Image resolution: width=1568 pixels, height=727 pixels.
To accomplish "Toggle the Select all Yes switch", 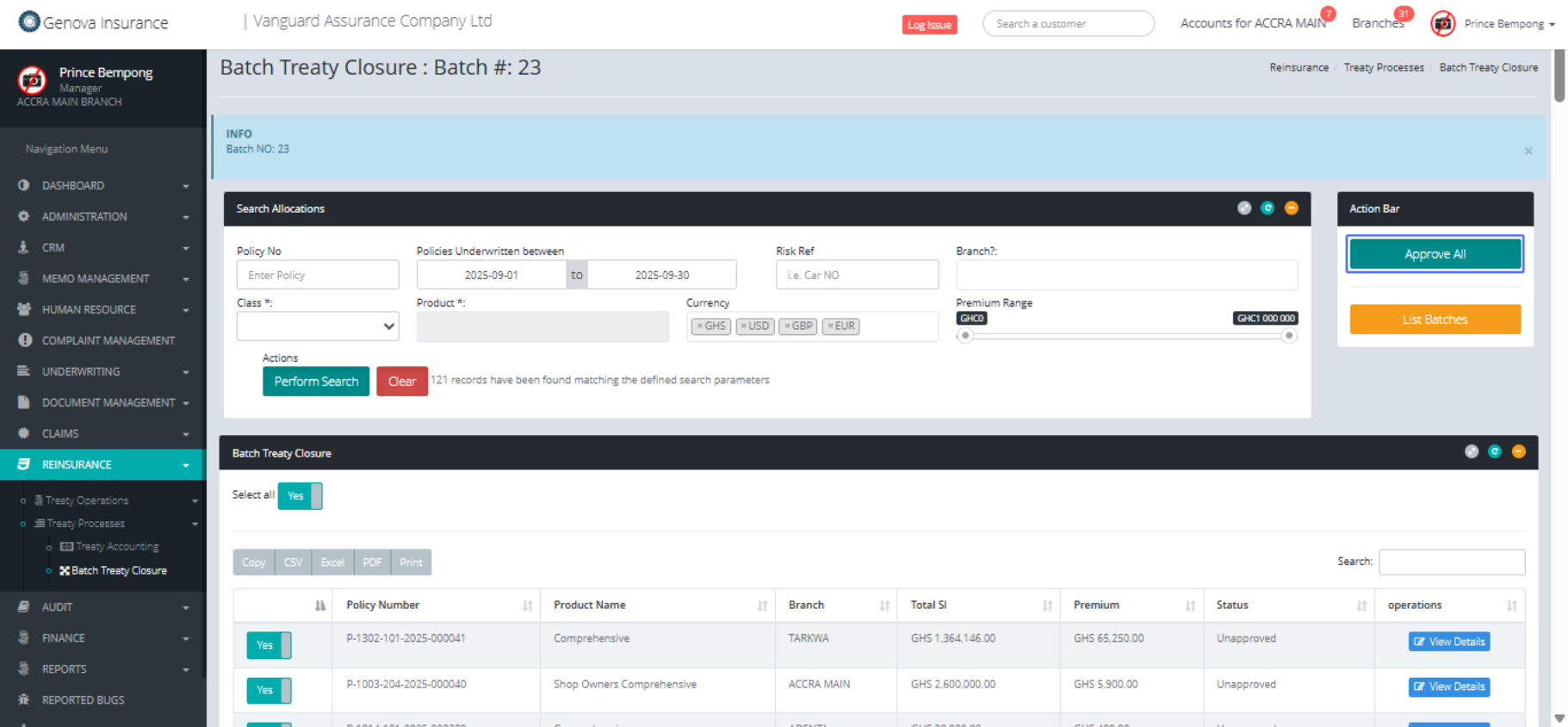I will click(300, 496).
